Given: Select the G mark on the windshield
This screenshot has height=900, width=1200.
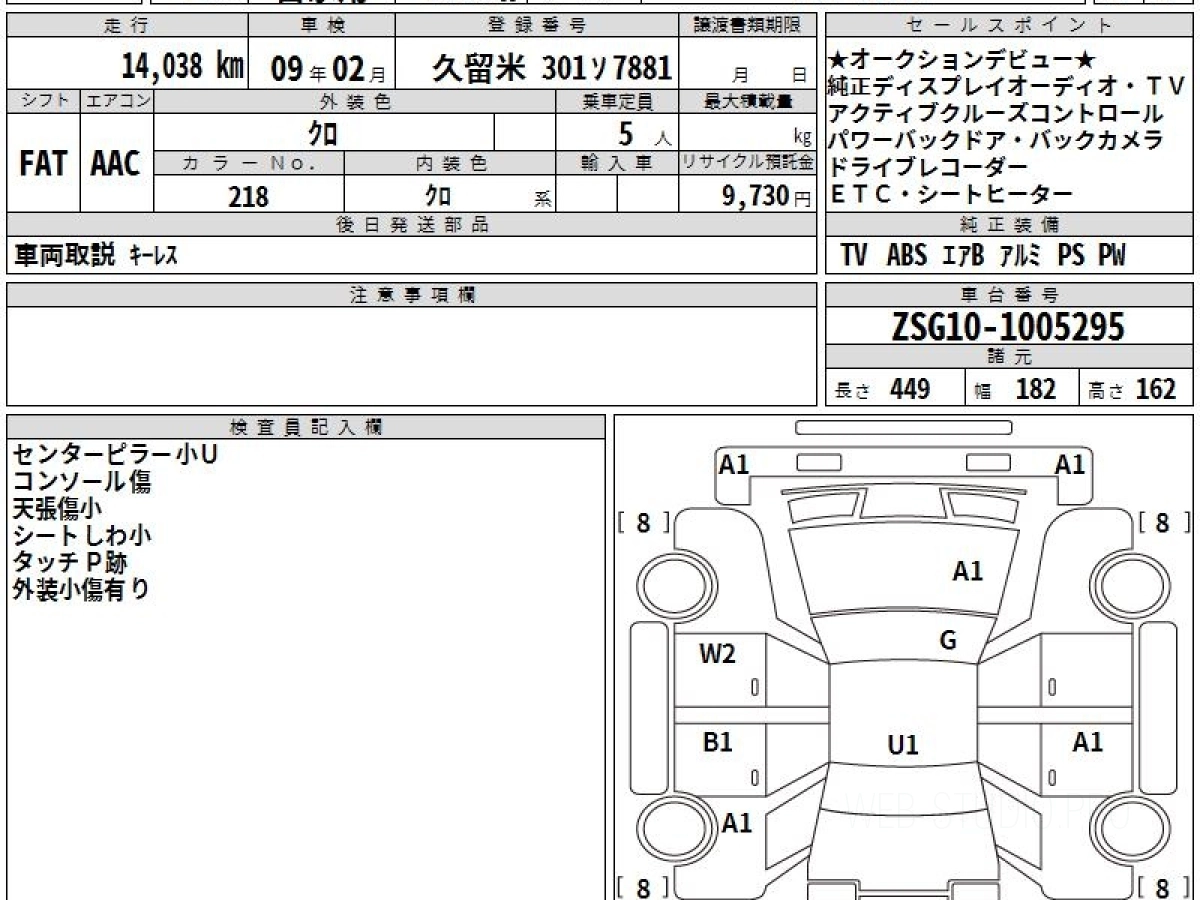Looking at the screenshot, I should point(948,641).
